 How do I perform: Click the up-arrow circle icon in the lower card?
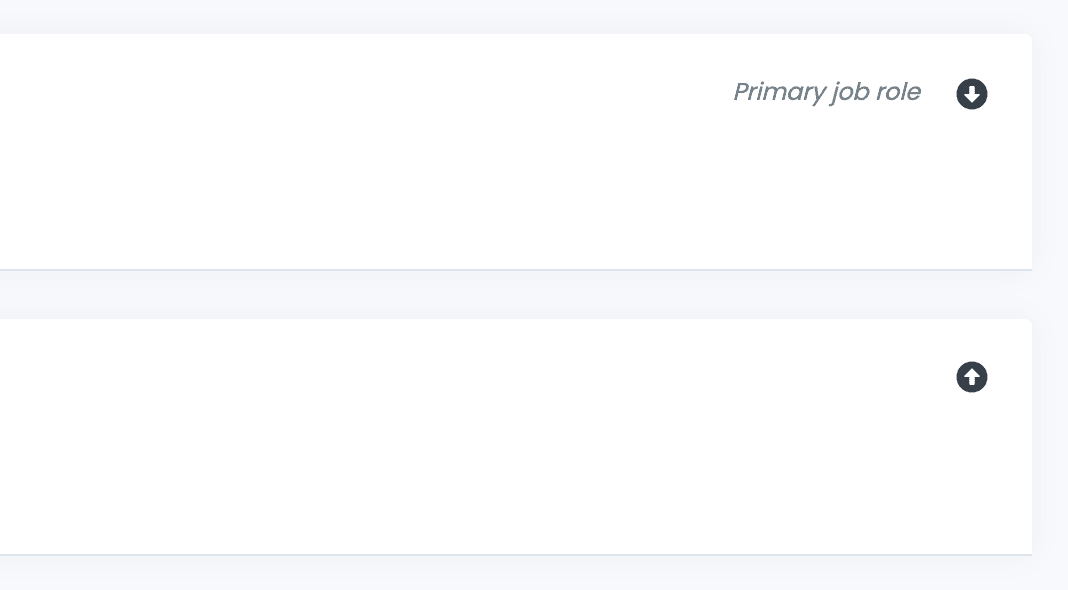point(972,377)
